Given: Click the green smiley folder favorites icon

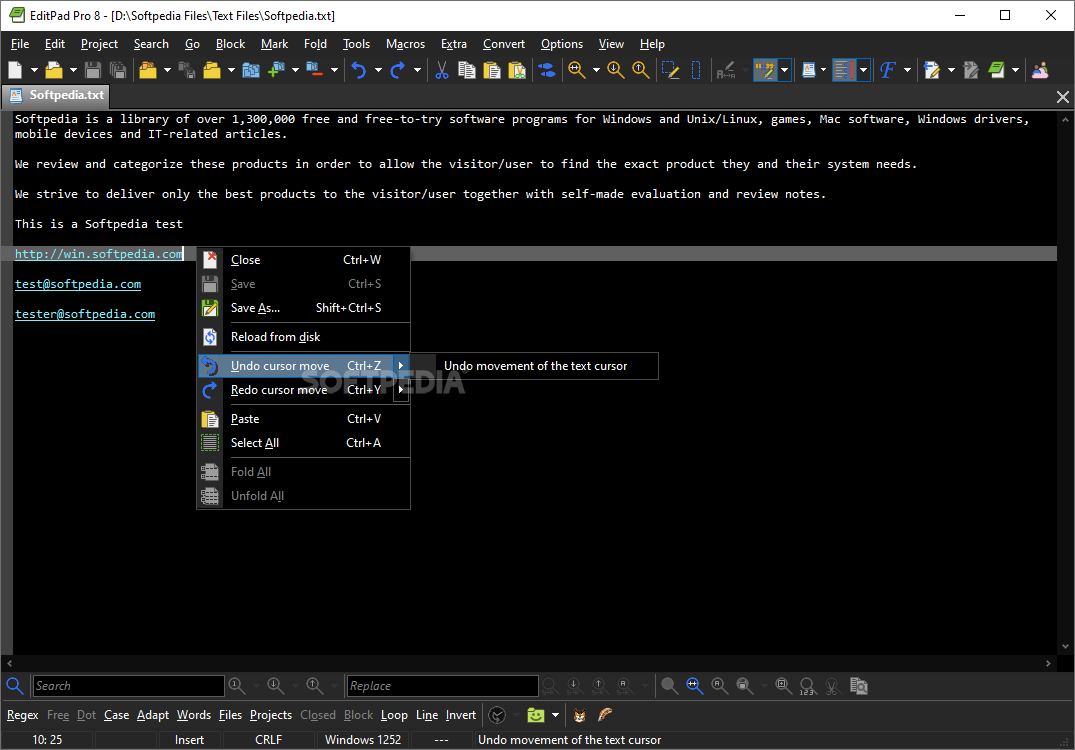Looking at the screenshot, I should tap(535, 715).
